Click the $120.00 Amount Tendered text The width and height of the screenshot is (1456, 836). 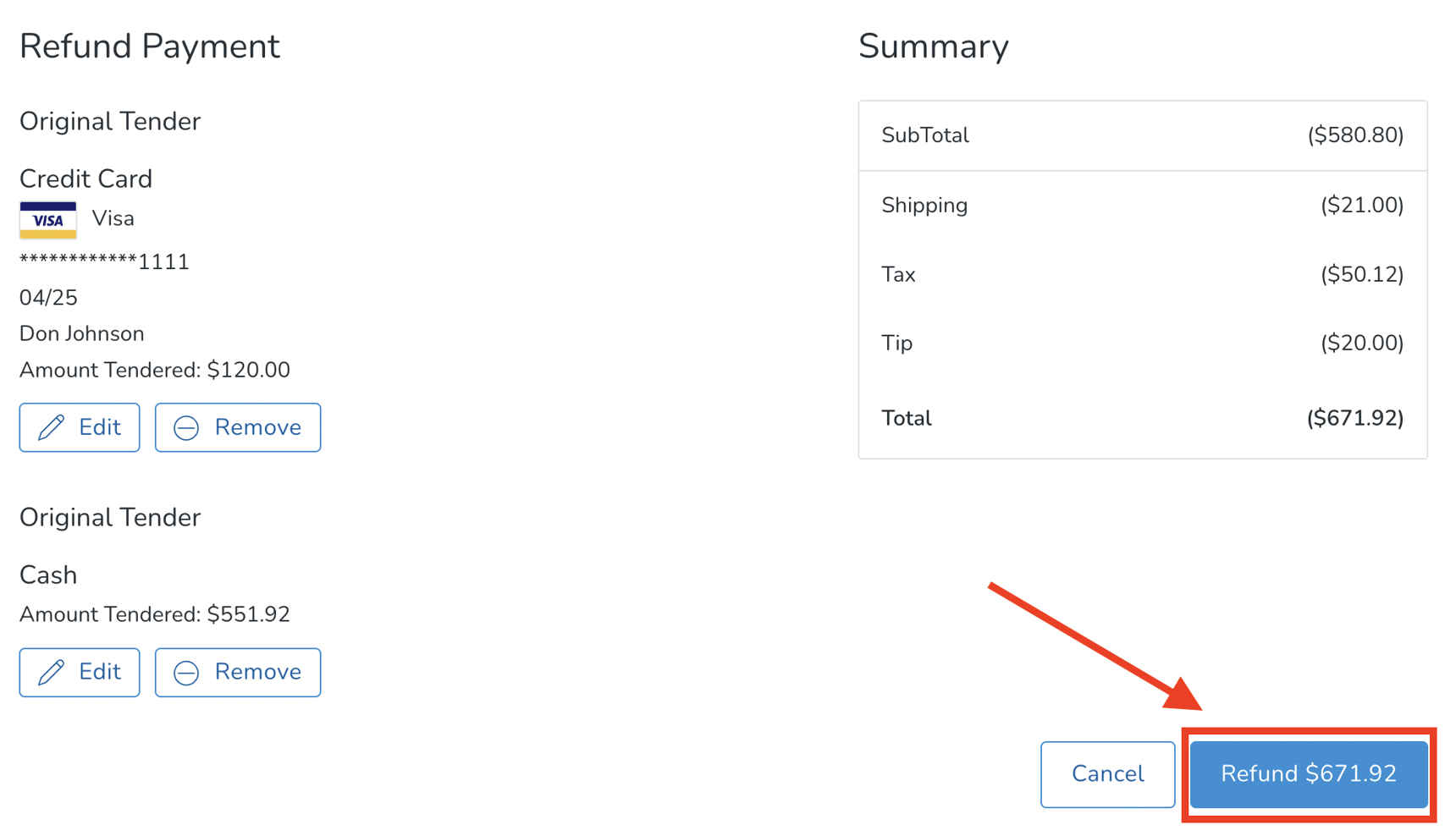tap(248, 370)
